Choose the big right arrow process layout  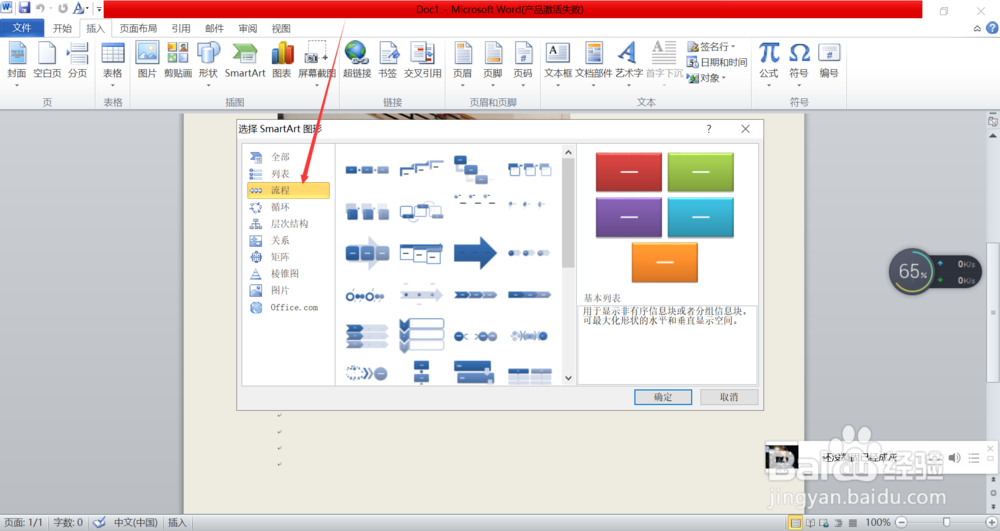coord(475,252)
